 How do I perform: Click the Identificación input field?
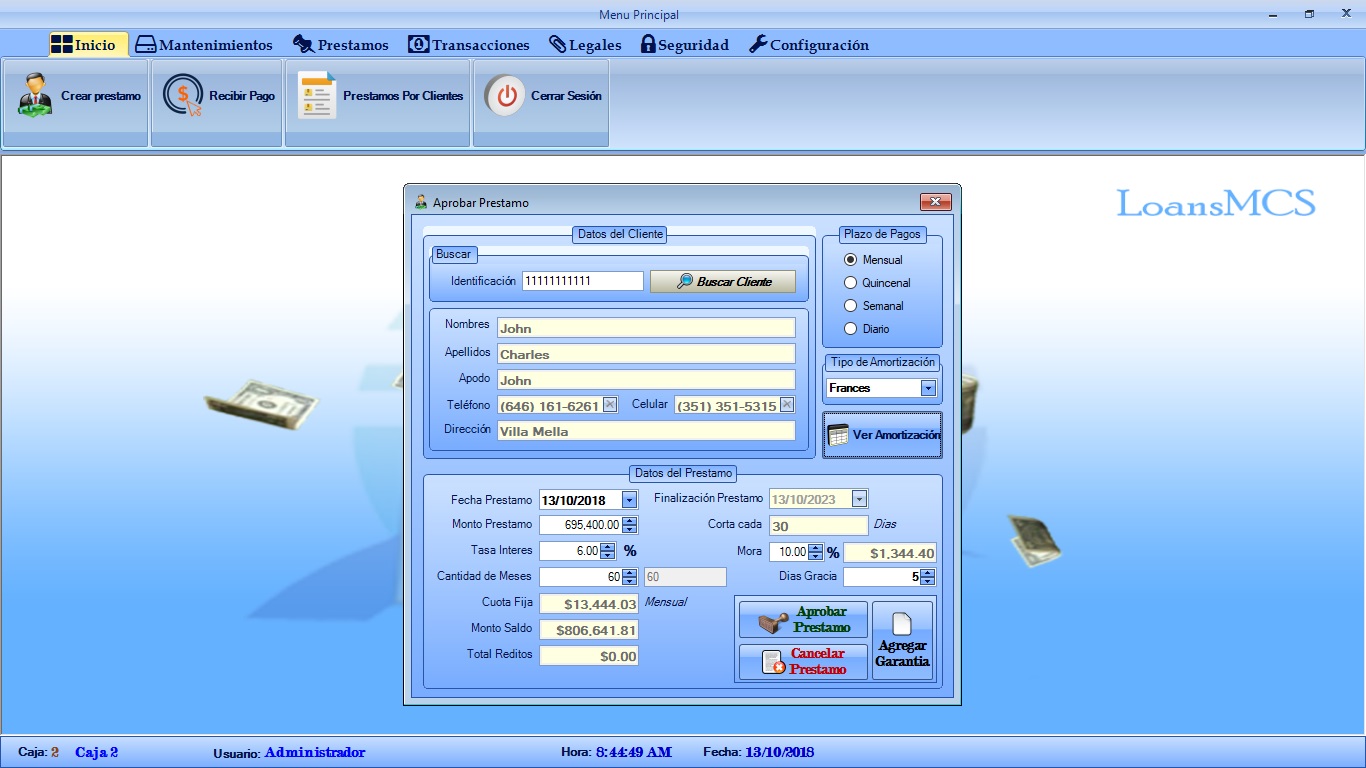click(x=582, y=281)
